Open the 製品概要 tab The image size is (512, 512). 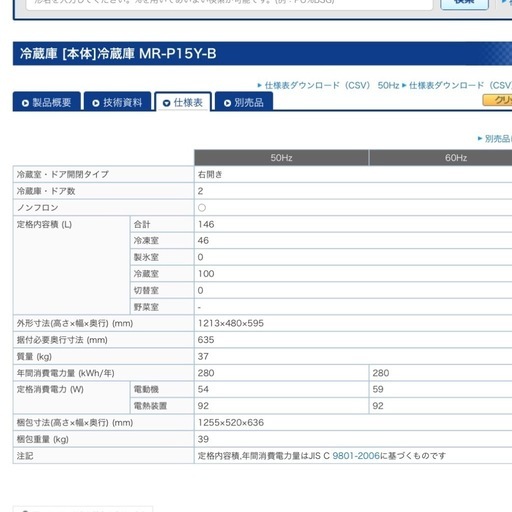(x=47, y=102)
